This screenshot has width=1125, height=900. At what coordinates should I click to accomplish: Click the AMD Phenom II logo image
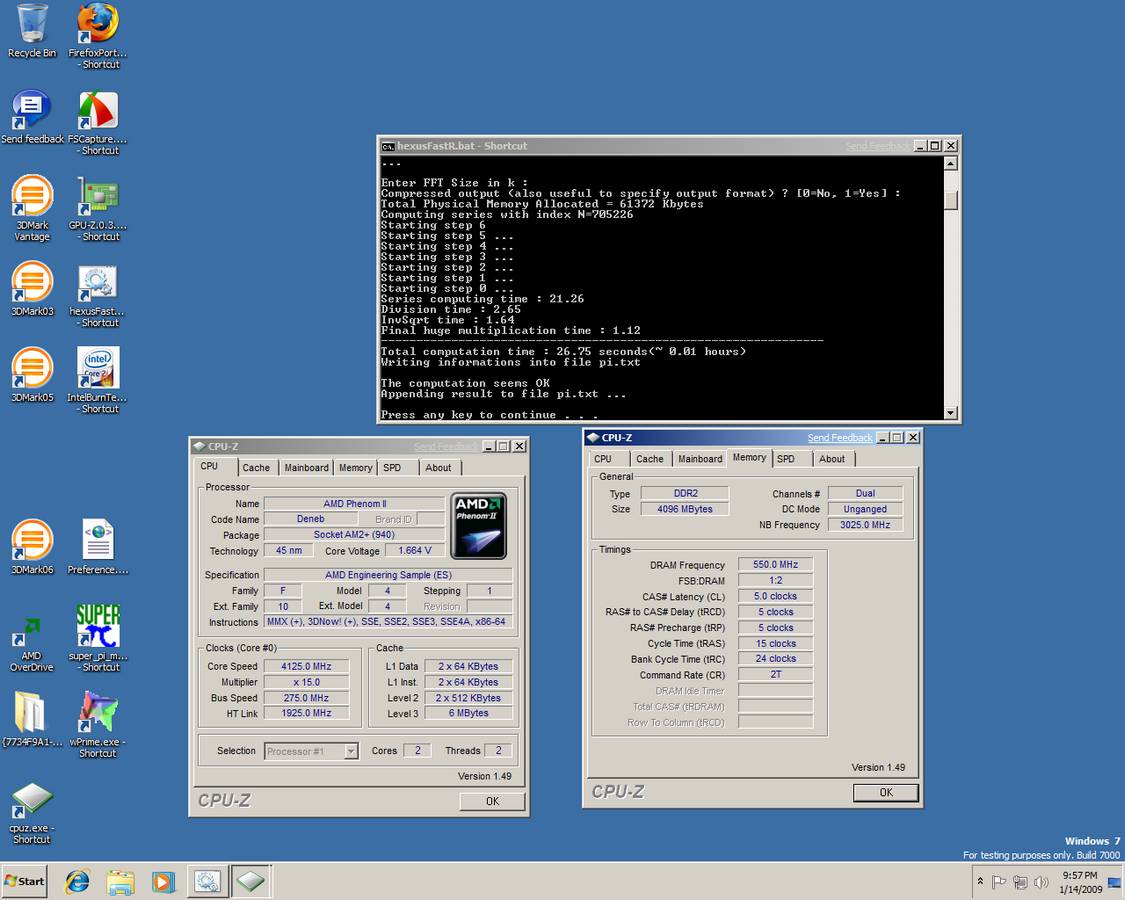point(479,525)
